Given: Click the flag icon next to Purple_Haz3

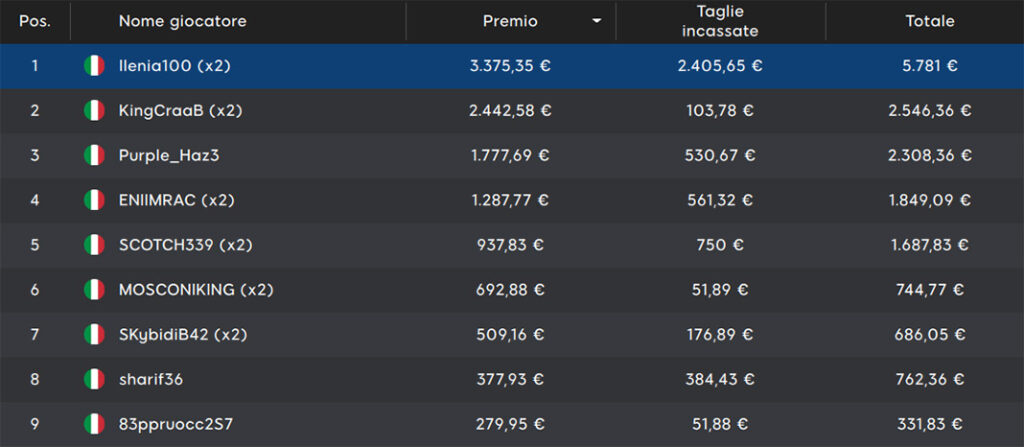Looking at the screenshot, I should [94, 156].
